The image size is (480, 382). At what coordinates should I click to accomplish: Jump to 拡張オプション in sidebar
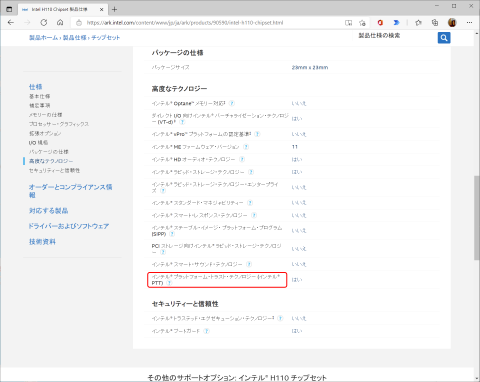coord(45,133)
